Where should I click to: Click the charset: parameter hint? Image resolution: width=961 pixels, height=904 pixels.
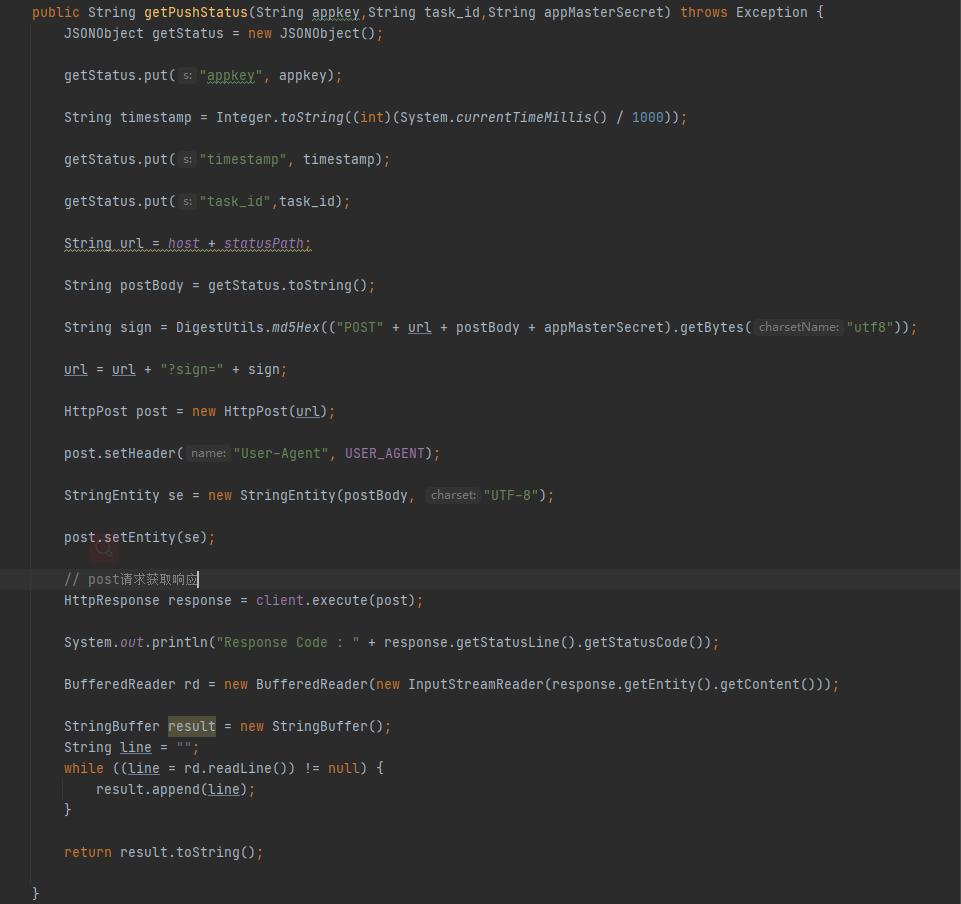(454, 495)
